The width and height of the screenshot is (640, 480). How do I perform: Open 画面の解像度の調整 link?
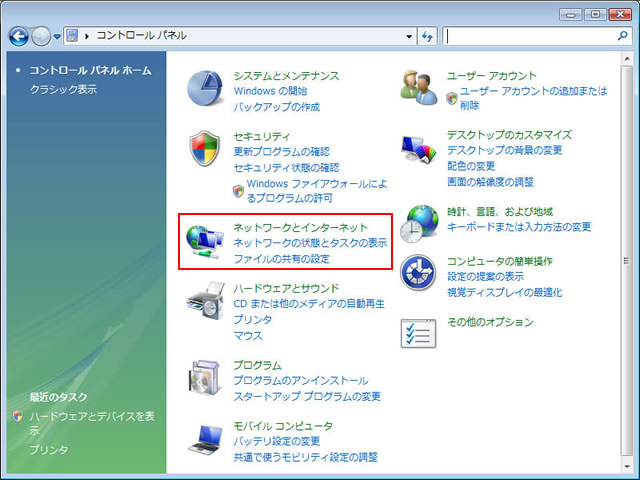(x=490, y=182)
